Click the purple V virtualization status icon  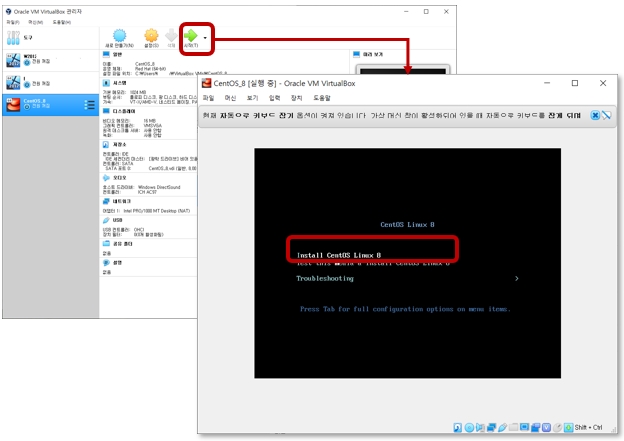[546, 427]
